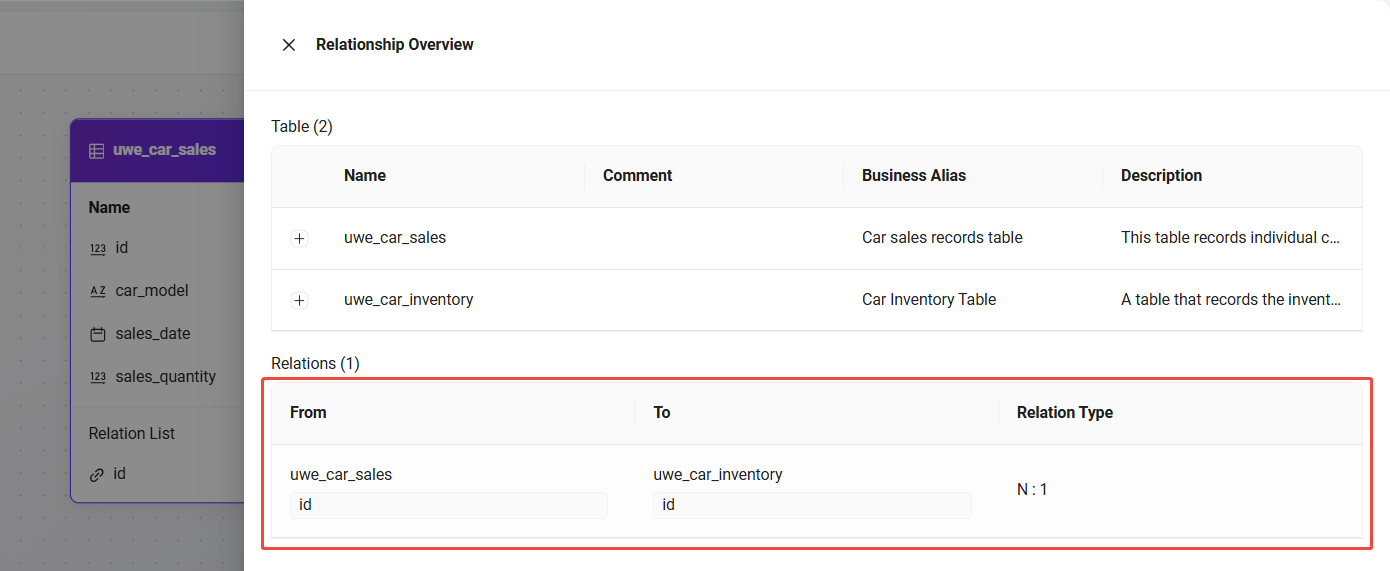The height and width of the screenshot is (571, 1390).
Task: Expand the uwe_car_inventory table row
Action: tap(299, 301)
